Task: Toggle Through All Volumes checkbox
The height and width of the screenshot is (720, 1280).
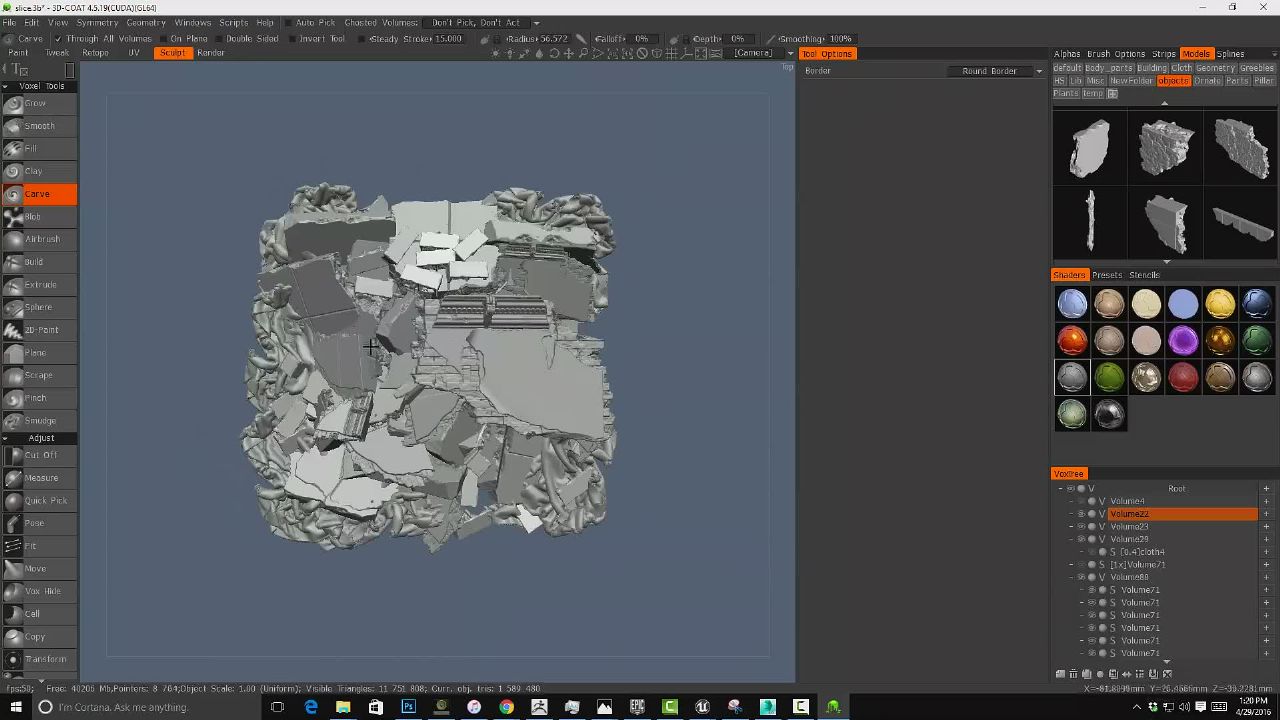Action: point(57,39)
